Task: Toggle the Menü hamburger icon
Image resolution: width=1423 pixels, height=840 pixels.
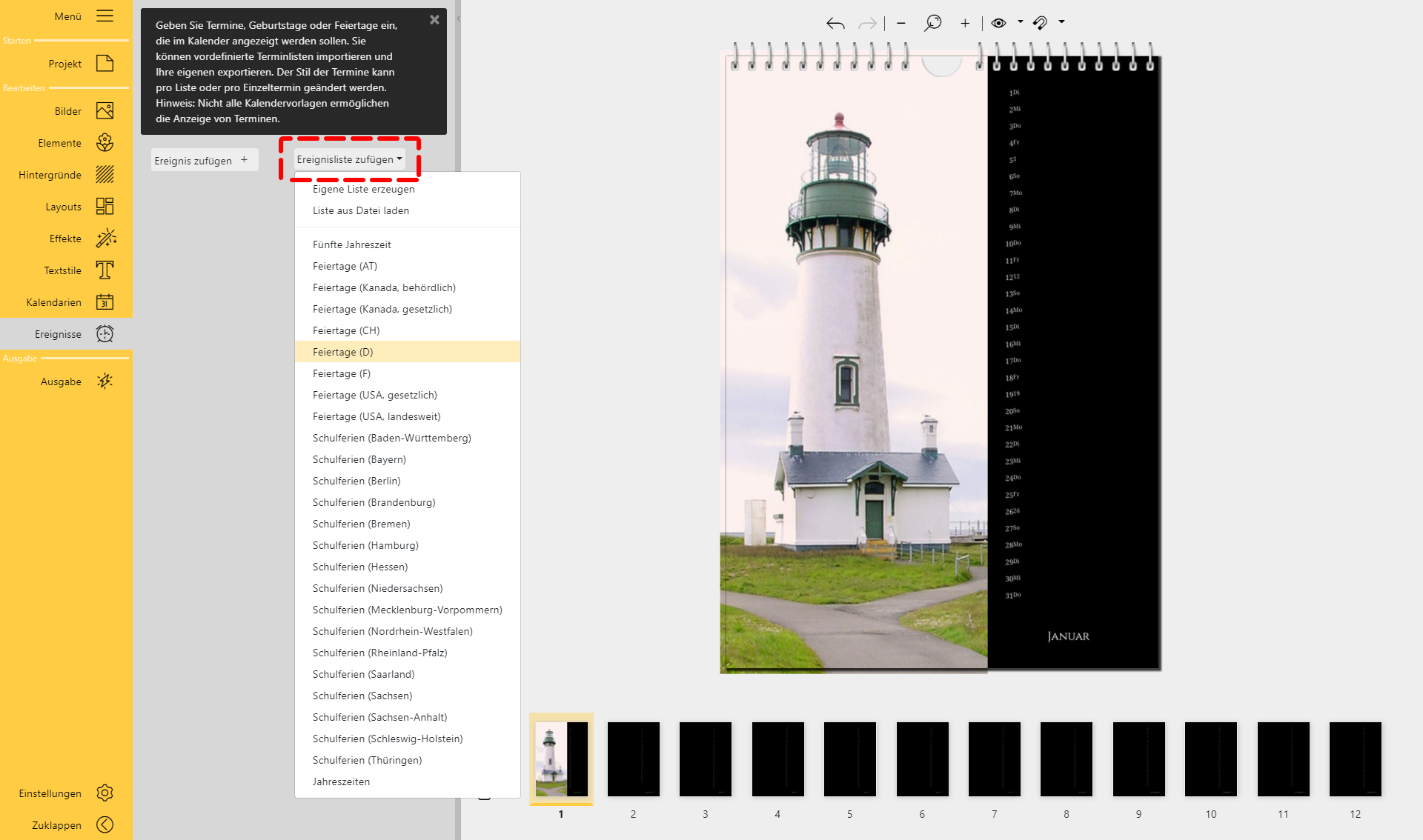Action: 105,16
